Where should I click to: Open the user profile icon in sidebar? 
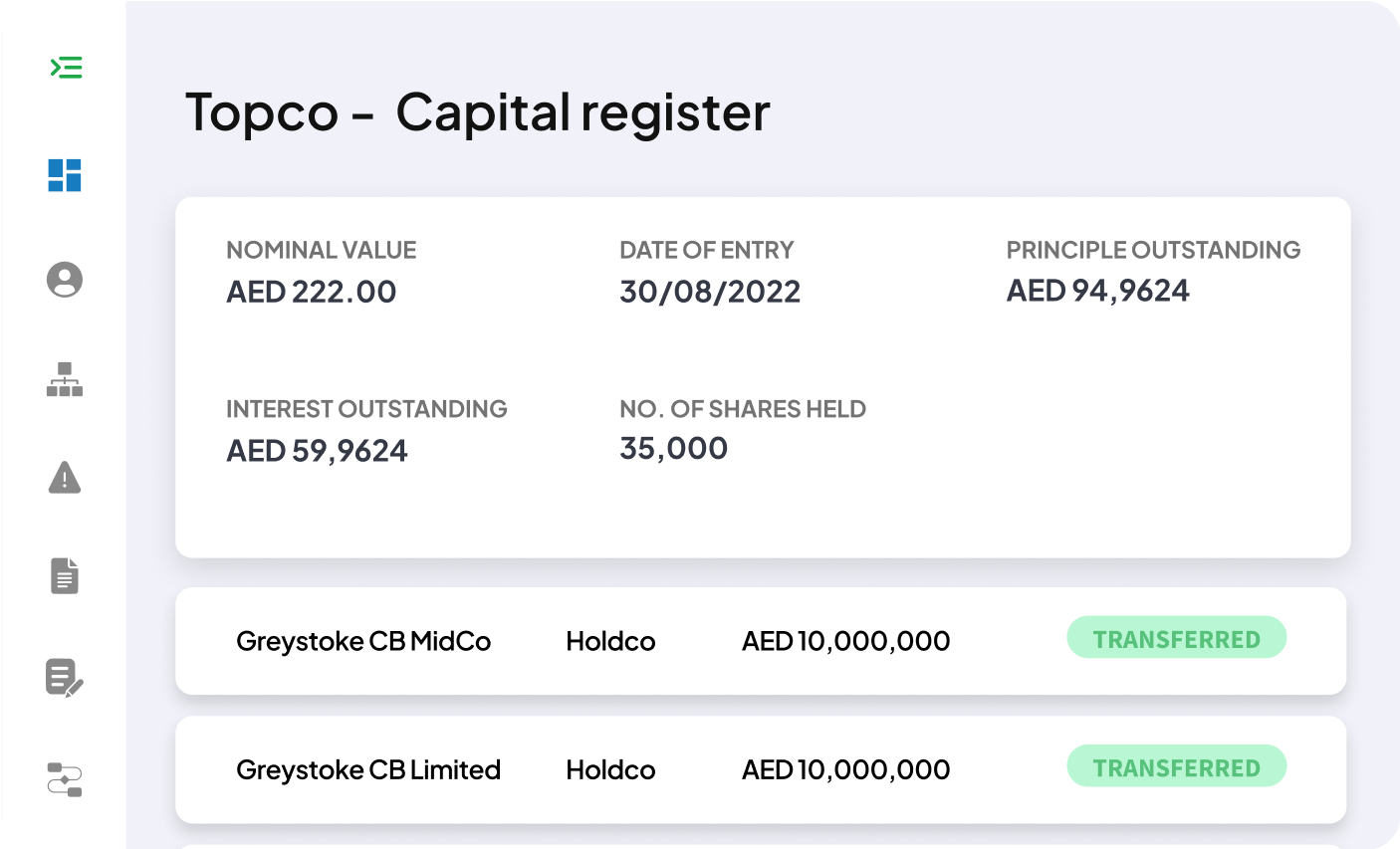pos(65,280)
